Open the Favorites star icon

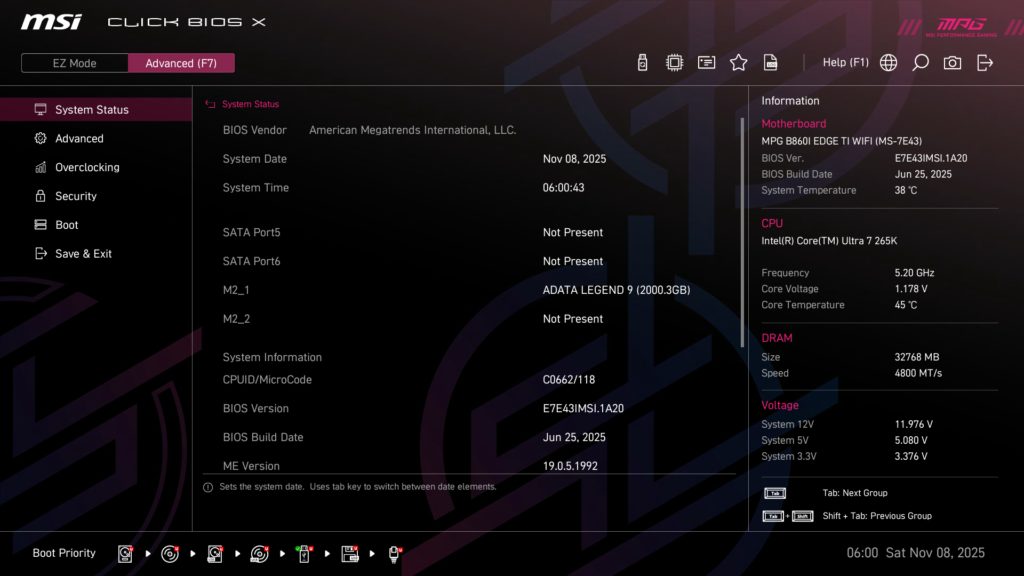(738, 61)
